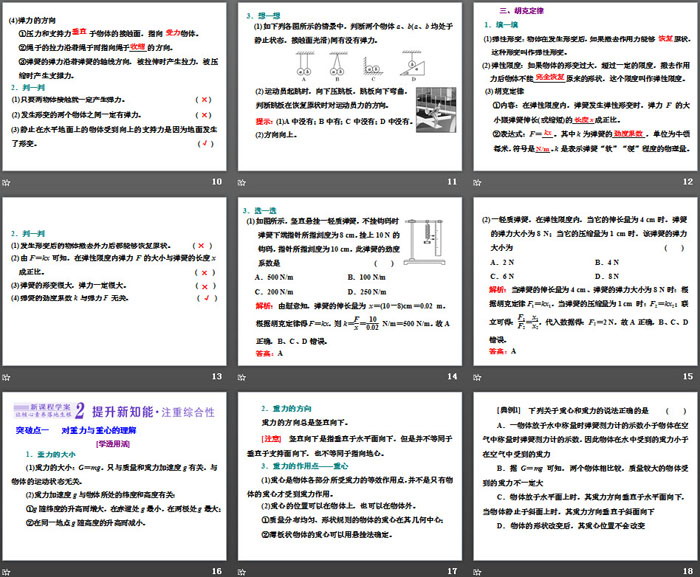
Task: Open slide 16 thumbnail titled 提升新知能
Action: coord(114,476)
